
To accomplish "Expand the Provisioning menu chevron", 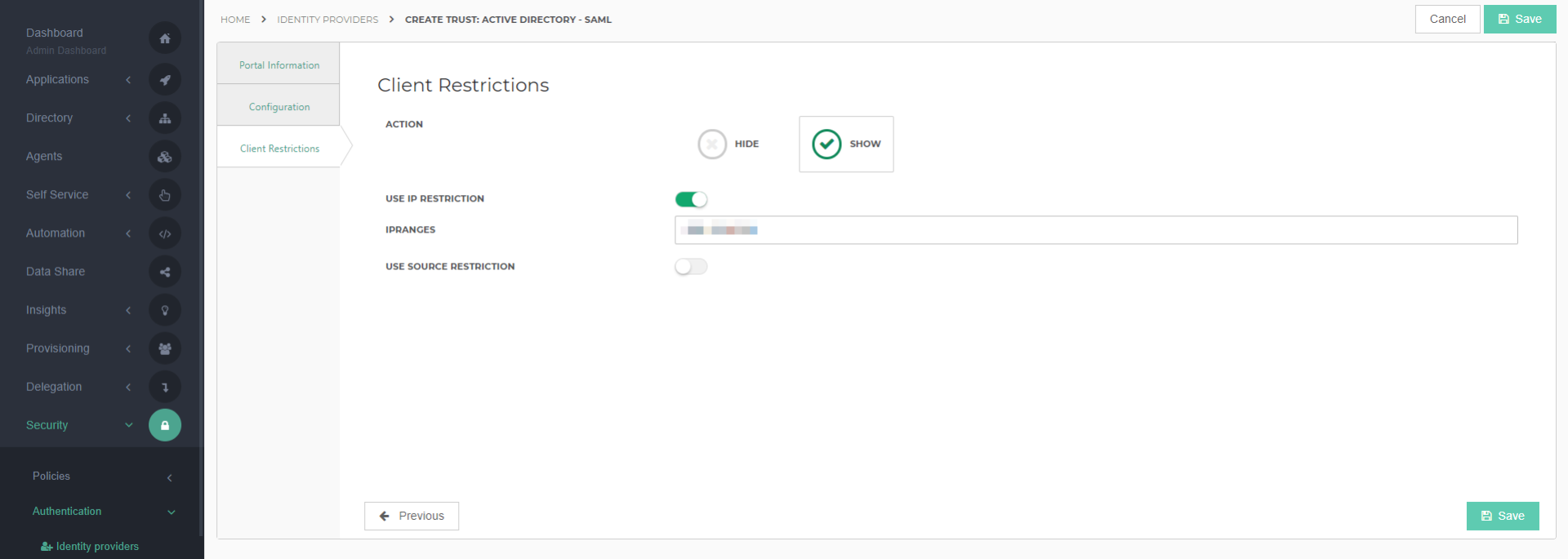I will tap(128, 348).
